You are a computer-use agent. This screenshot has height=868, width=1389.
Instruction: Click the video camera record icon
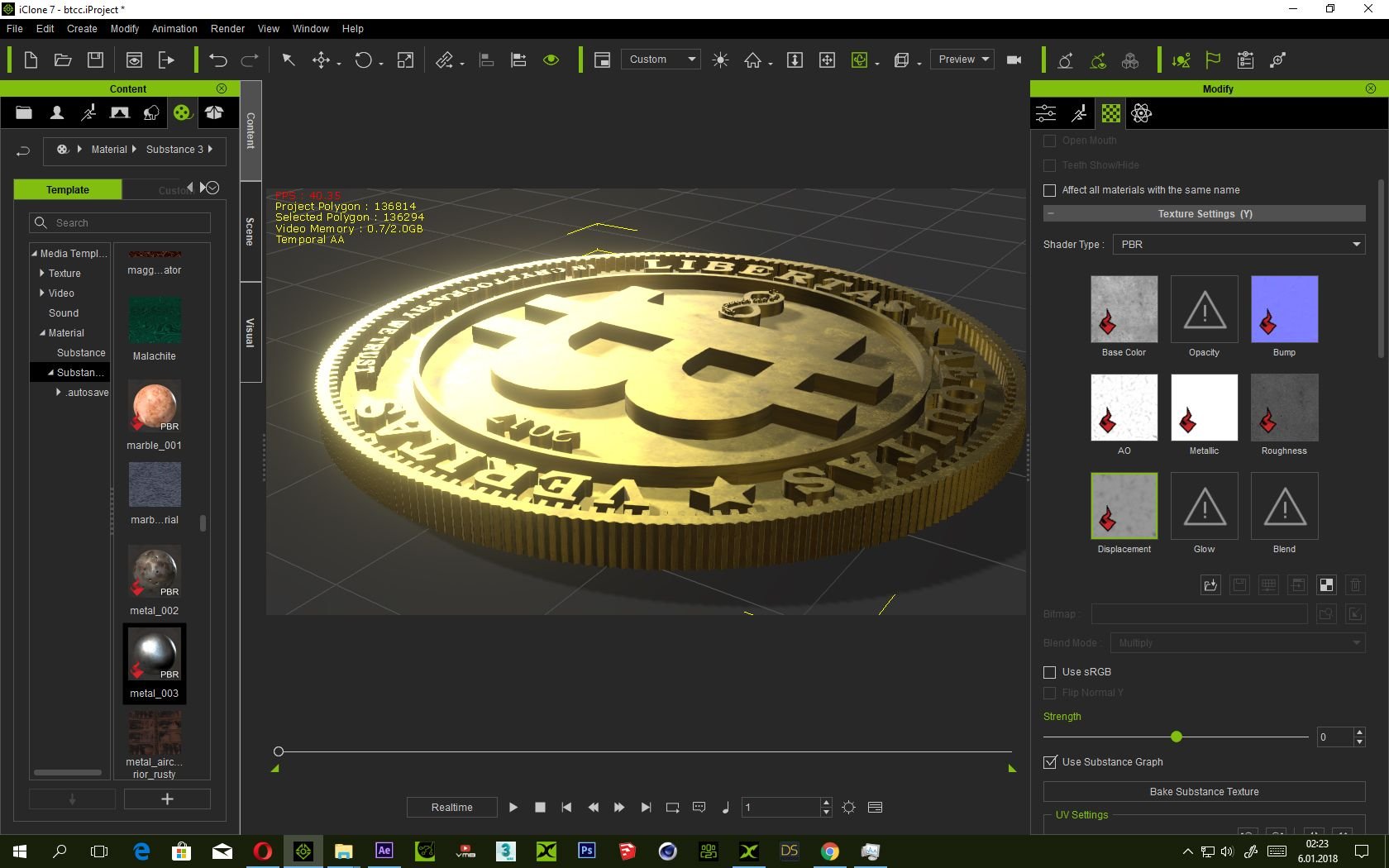[1014, 60]
